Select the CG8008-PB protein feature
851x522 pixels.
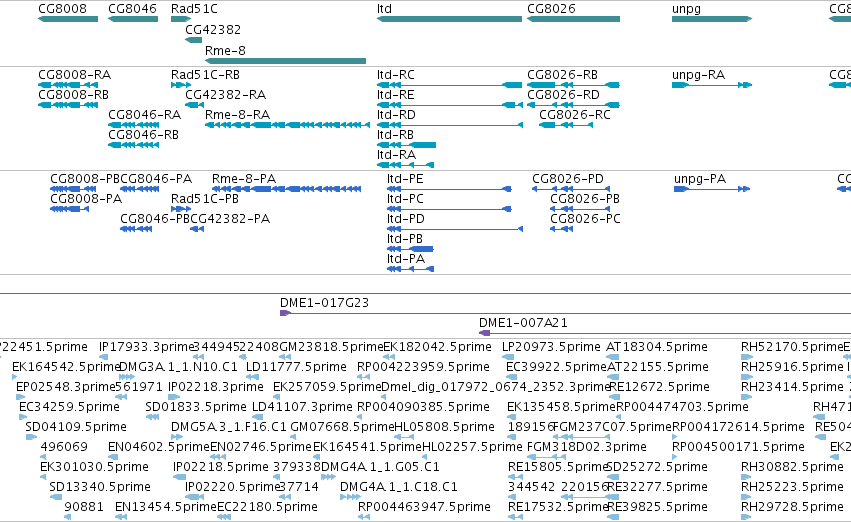tap(73, 189)
